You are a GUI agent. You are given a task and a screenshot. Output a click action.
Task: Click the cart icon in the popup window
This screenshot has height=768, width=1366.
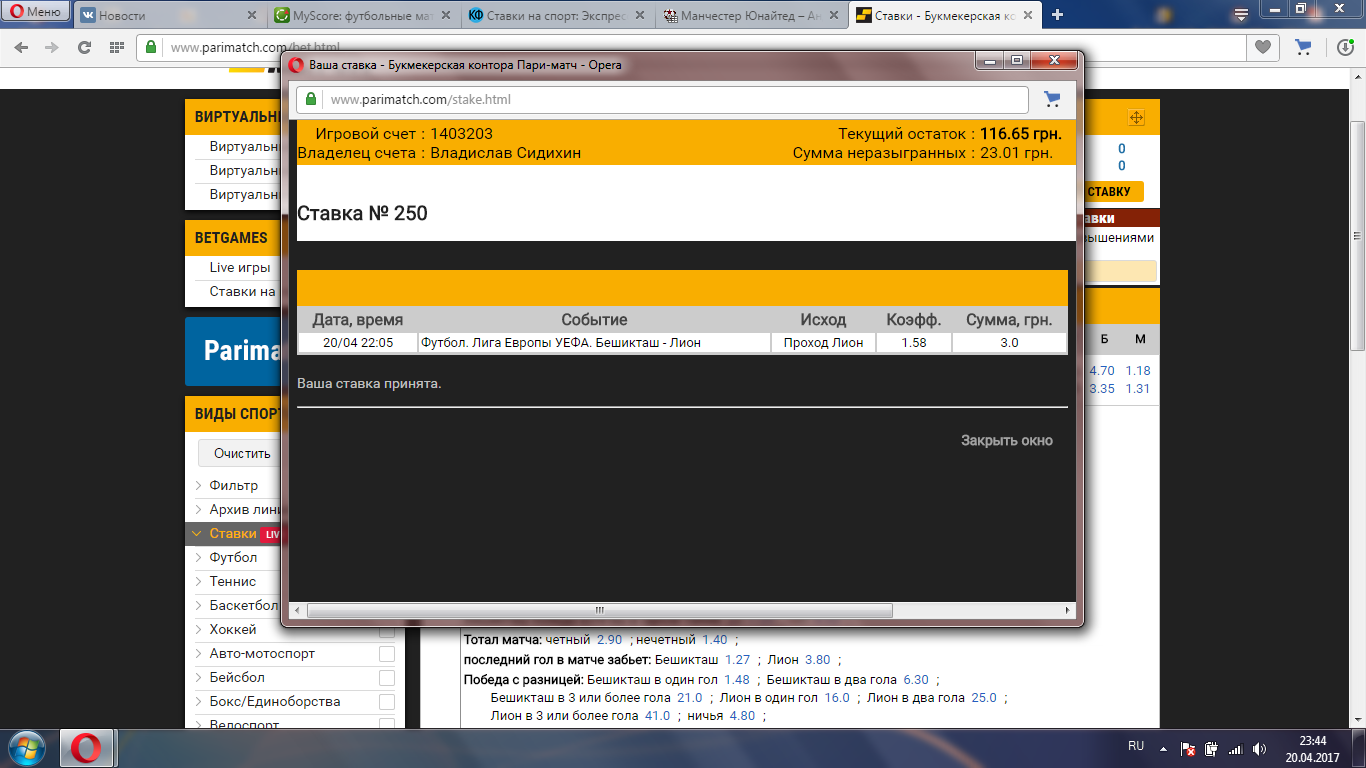pos(1052,99)
